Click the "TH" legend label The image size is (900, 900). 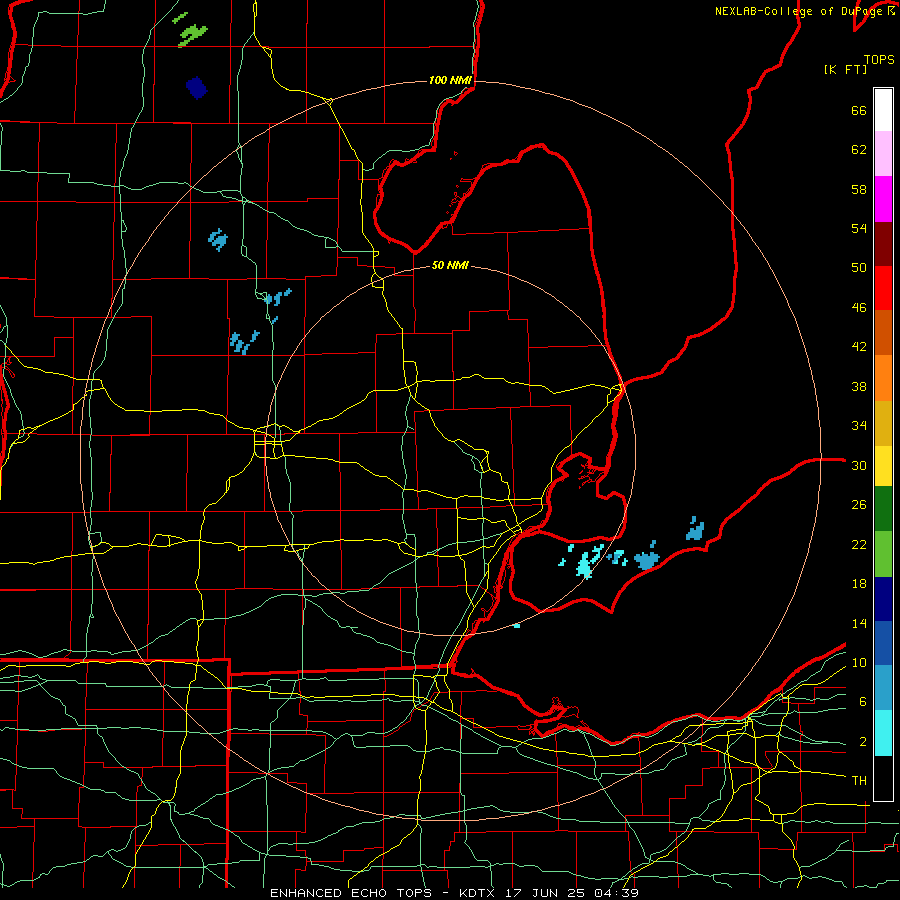click(x=859, y=781)
